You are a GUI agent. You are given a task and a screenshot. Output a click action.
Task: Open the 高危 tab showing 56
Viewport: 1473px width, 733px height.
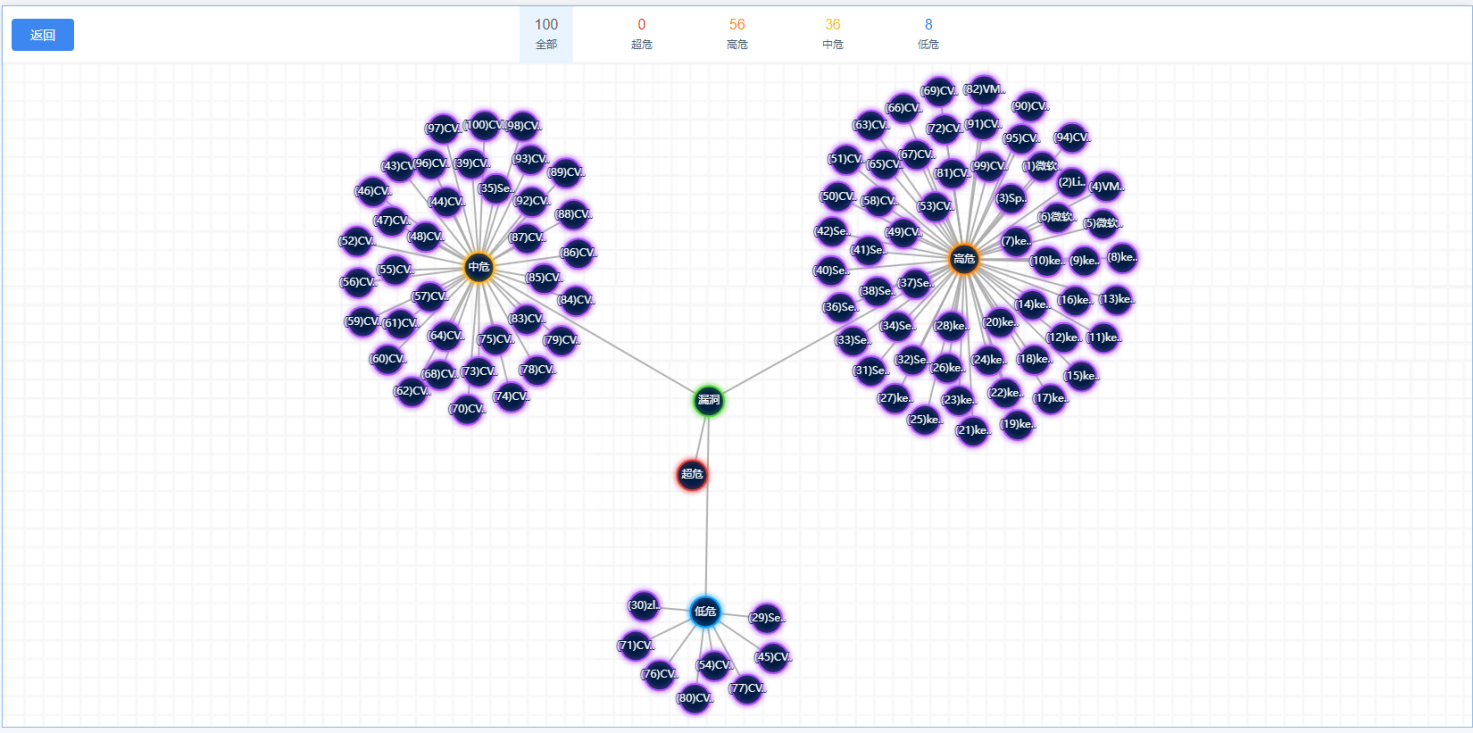(737, 34)
